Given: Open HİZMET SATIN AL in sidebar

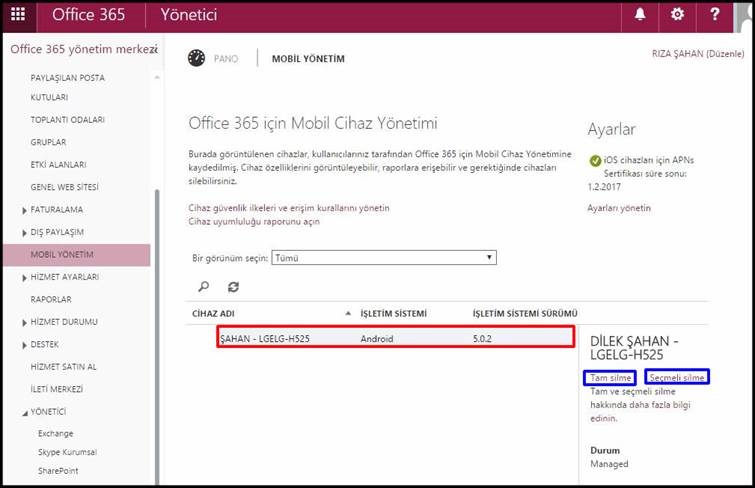Looking at the screenshot, I should click(64, 367).
